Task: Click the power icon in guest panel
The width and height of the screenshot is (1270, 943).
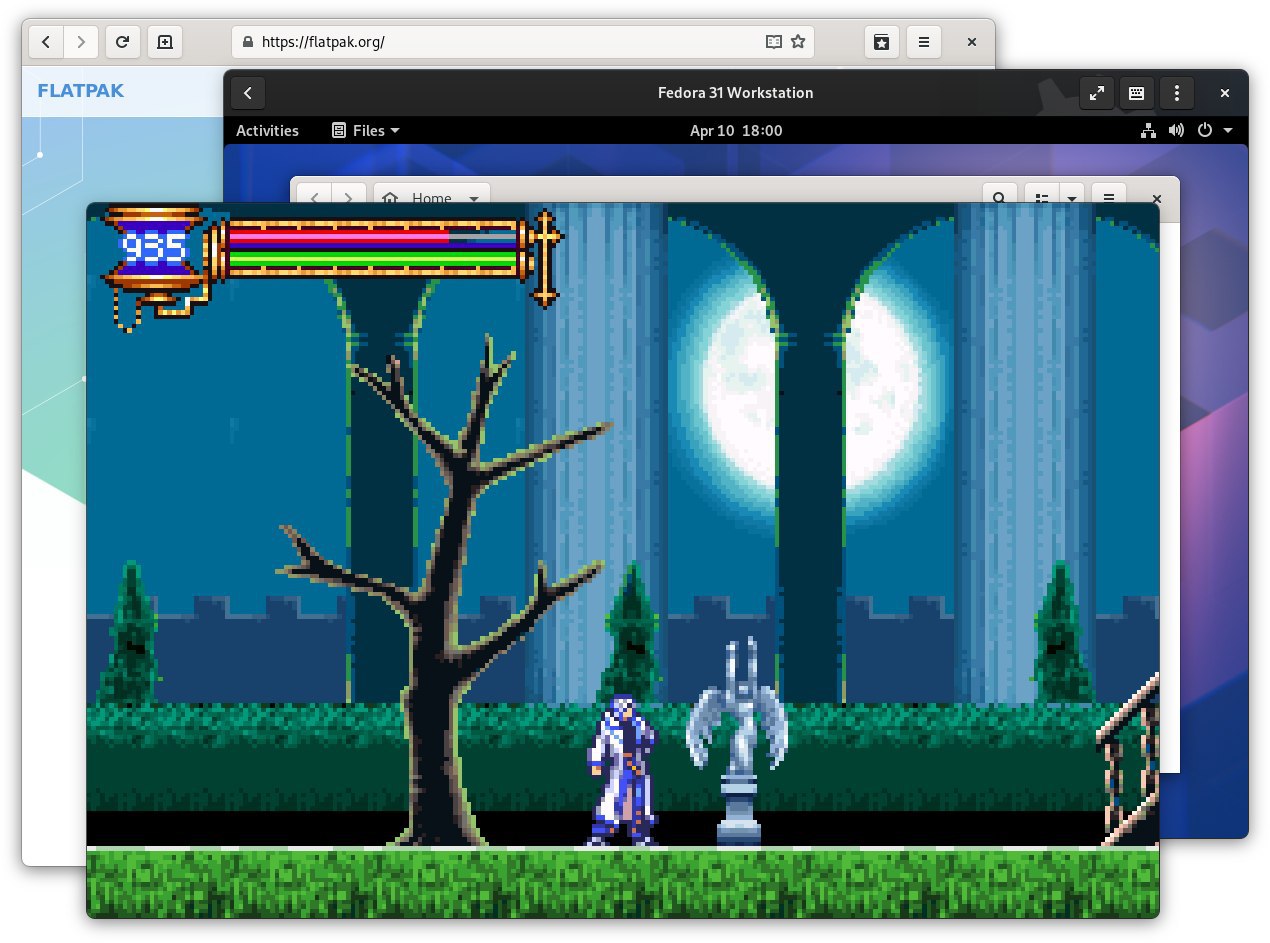Action: click(x=1204, y=131)
